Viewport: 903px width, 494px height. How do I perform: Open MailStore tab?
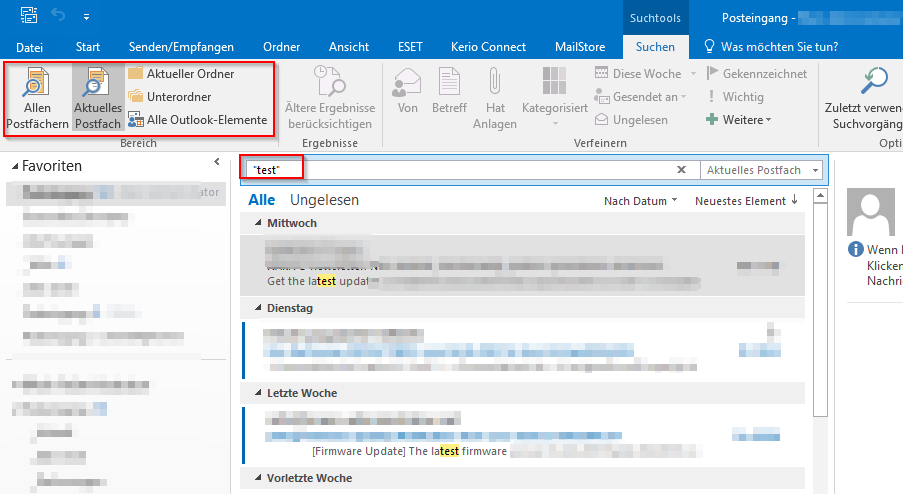pyautogui.click(x=580, y=47)
